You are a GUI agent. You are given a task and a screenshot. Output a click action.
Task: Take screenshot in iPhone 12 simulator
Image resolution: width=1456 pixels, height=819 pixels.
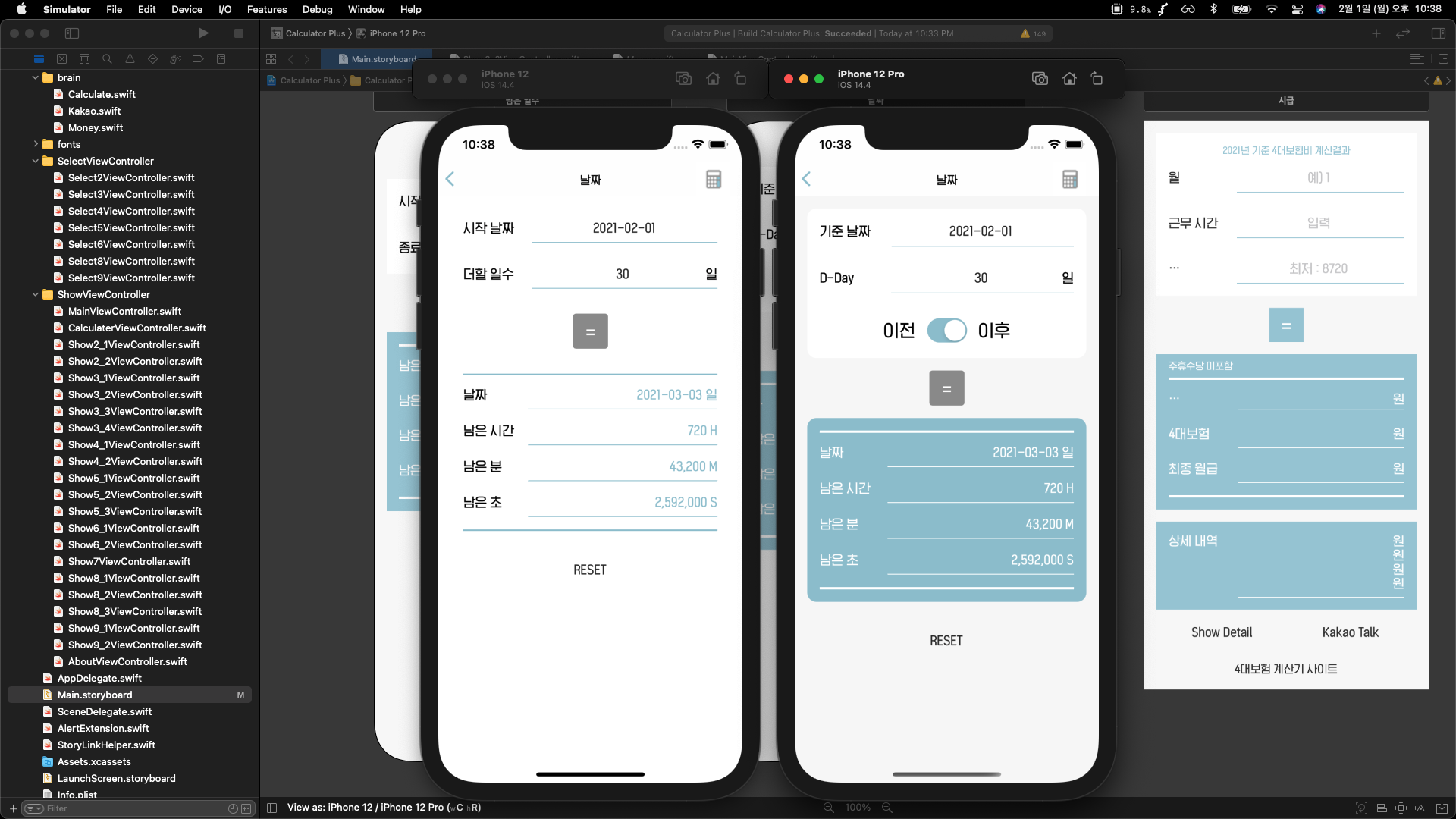[683, 79]
